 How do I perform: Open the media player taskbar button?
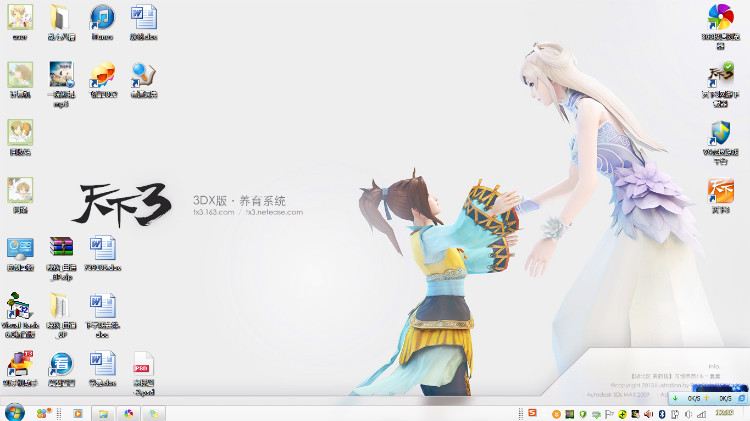(78, 414)
